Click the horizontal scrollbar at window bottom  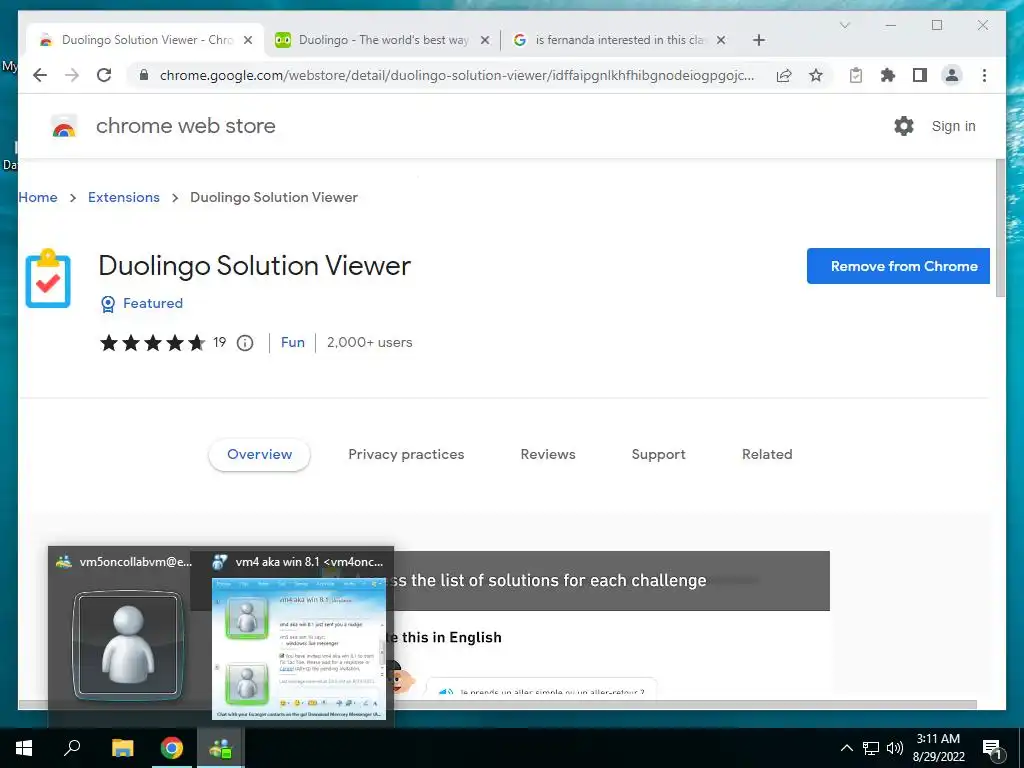498,705
